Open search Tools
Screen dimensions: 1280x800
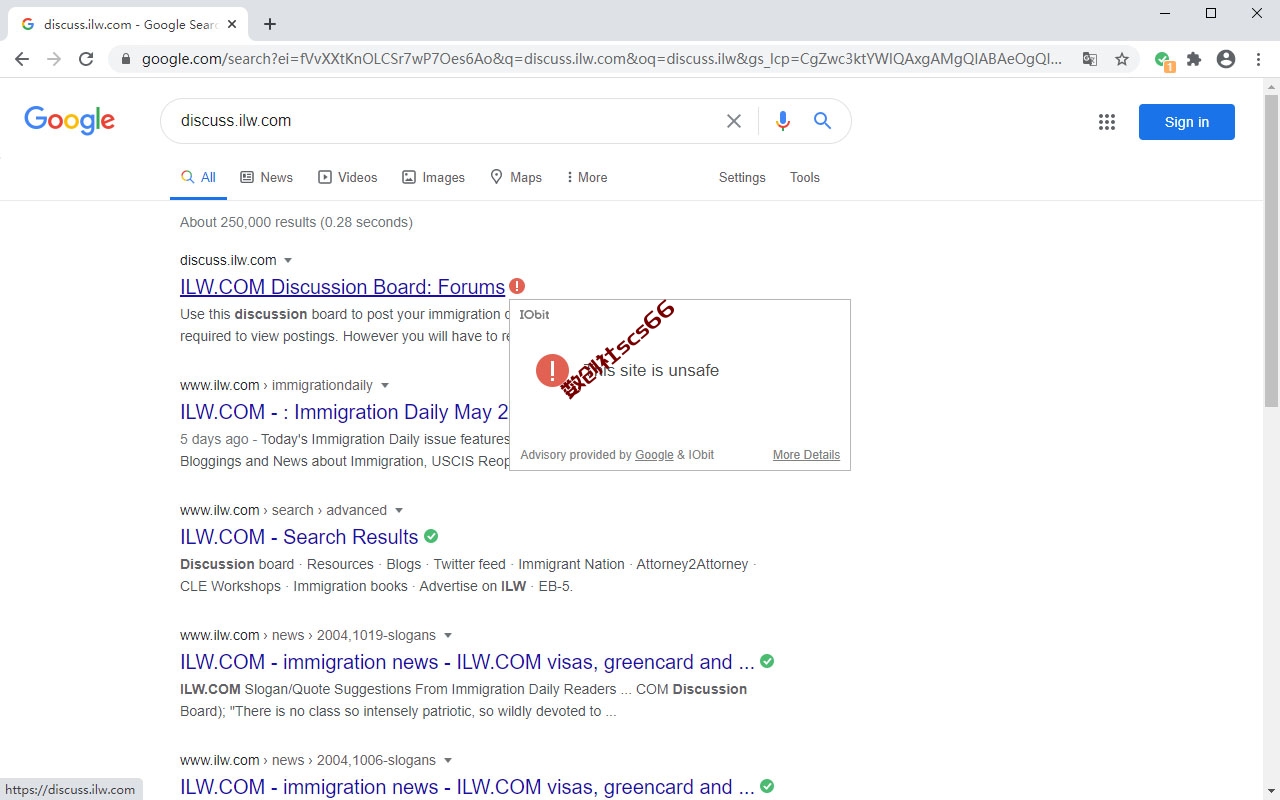coord(805,177)
